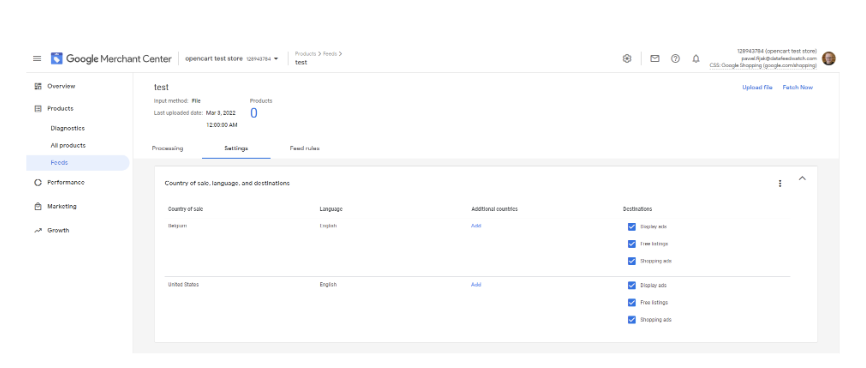Click the United States country of sale cell

pos(183,285)
